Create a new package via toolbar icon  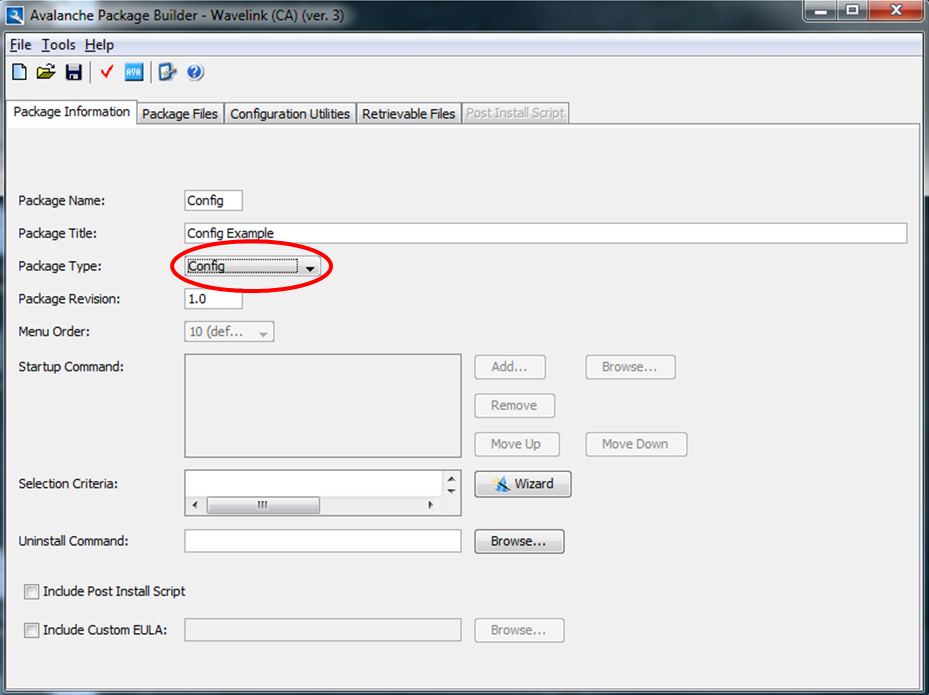18,71
